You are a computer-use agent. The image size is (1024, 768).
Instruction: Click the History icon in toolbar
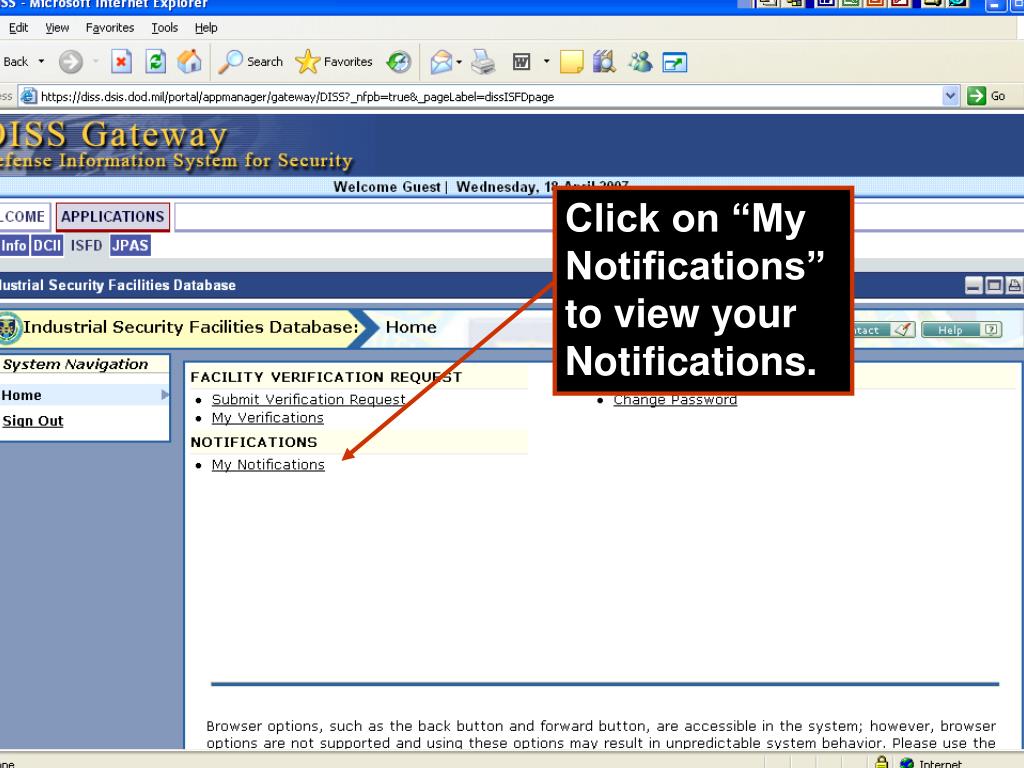coord(398,62)
